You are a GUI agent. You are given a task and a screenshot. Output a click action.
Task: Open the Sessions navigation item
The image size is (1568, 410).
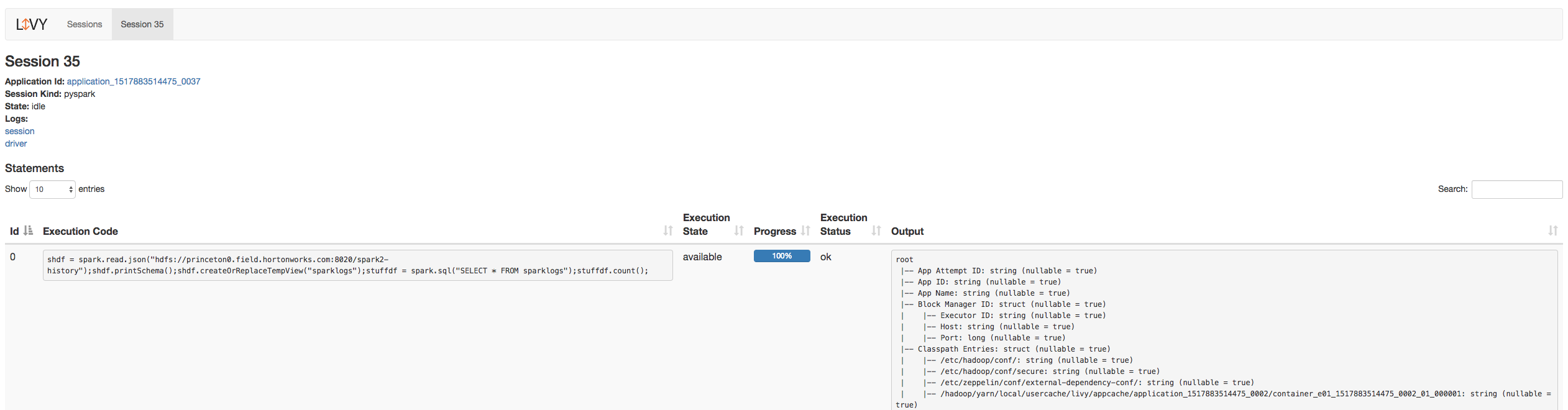(x=85, y=24)
